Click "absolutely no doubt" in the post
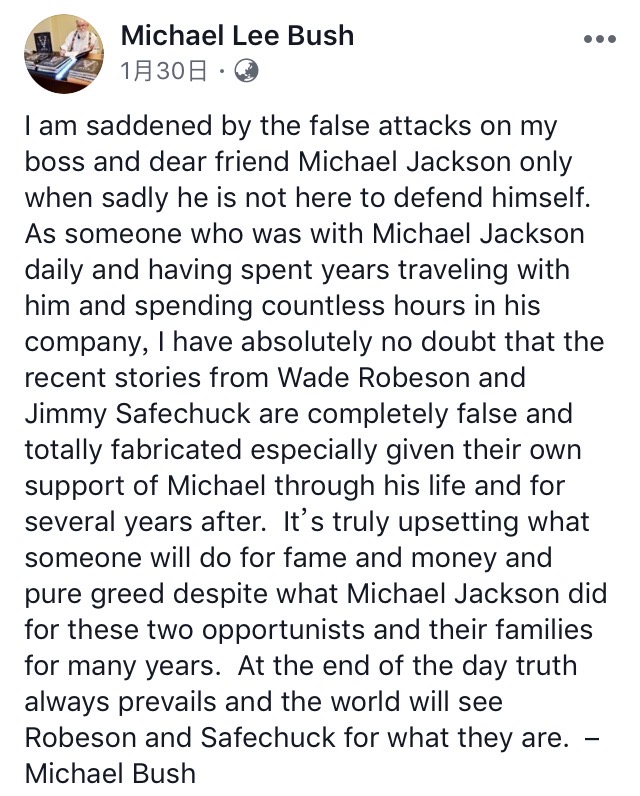640x796 pixels. click(368, 342)
